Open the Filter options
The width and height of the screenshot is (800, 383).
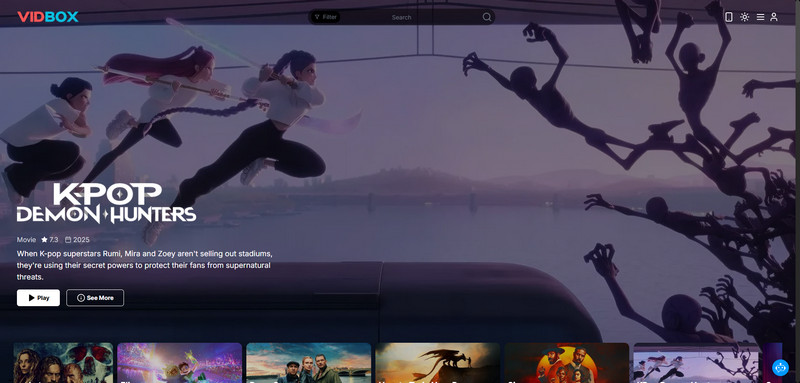326,17
